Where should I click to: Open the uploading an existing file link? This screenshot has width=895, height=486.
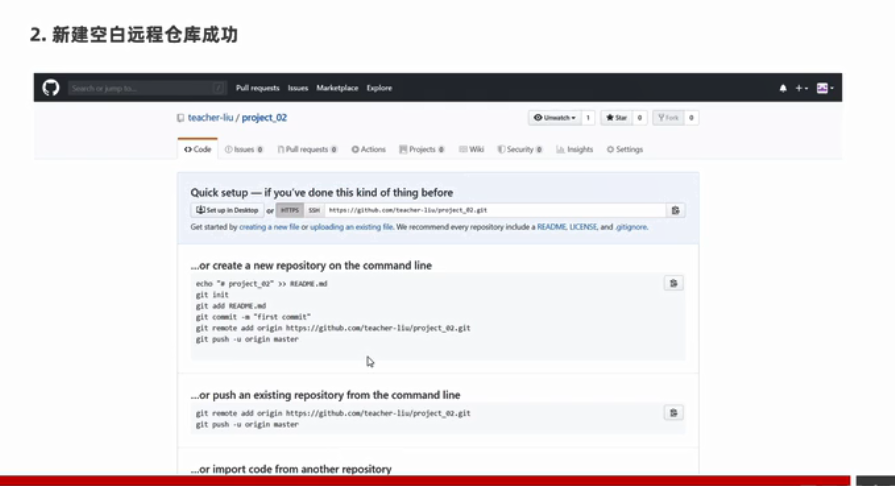tap(351, 227)
